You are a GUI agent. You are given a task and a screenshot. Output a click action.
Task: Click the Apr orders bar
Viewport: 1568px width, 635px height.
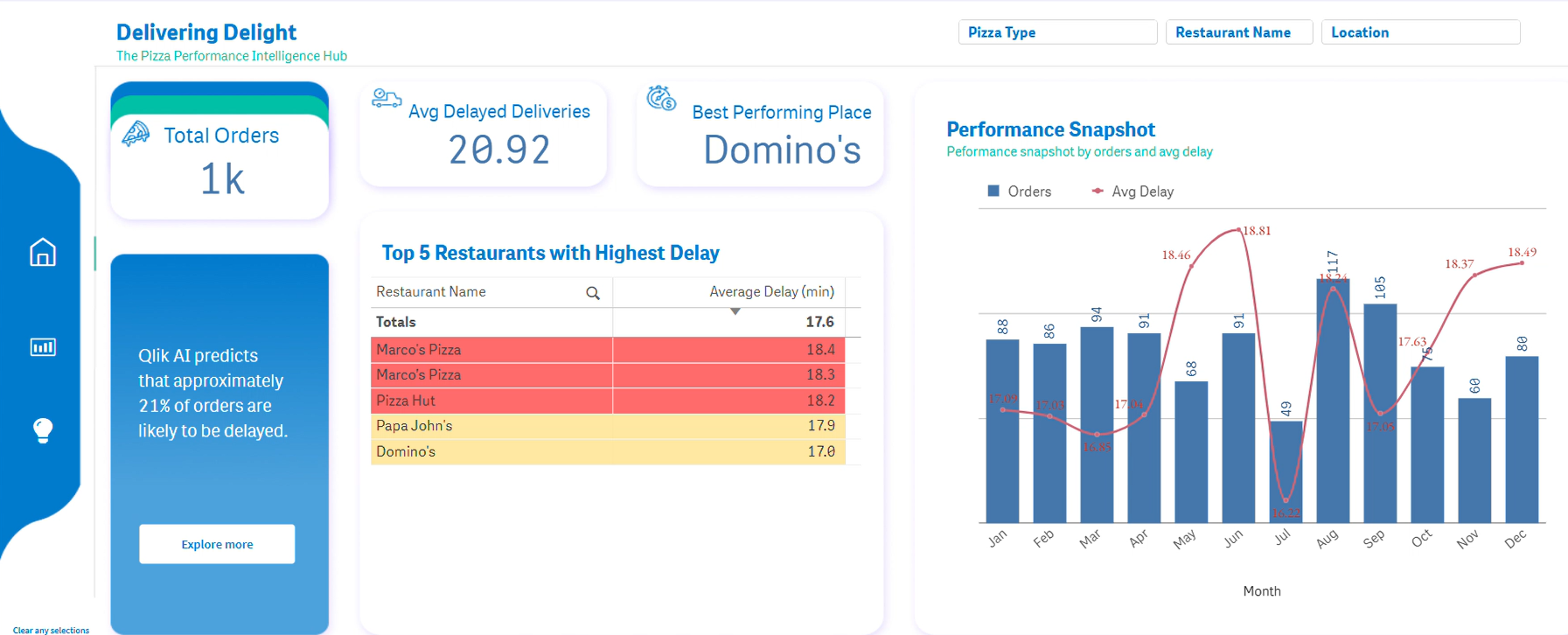[x=1144, y=429]
